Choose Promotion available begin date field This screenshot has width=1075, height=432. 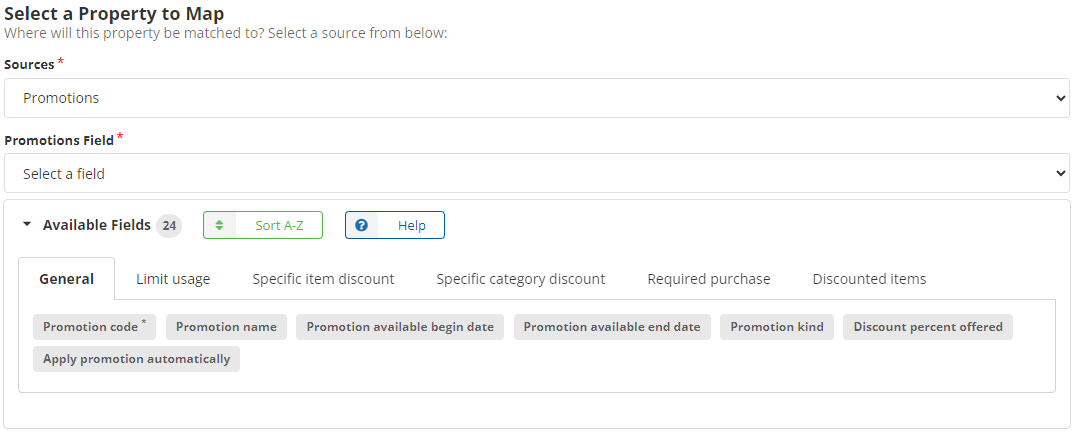point(400,327)
